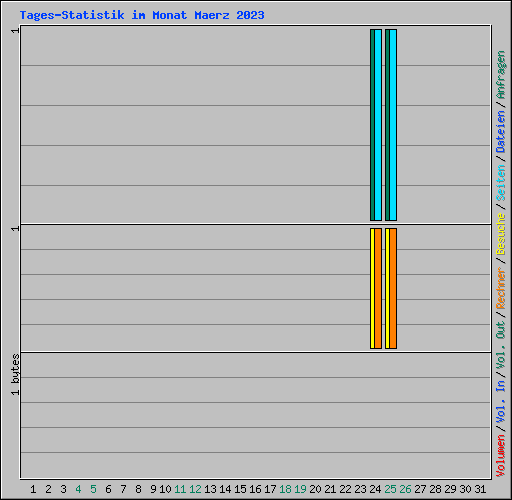
Task: Click the 1 bytes axis label
Action: (15, 375)
